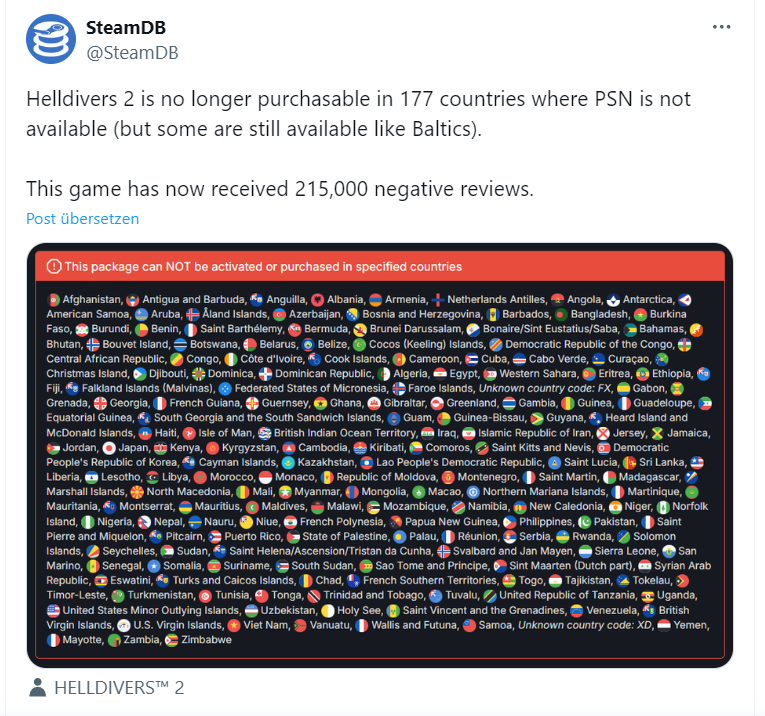Open the tweet's more options menu

pyautogui.click(x=721, y=27)
